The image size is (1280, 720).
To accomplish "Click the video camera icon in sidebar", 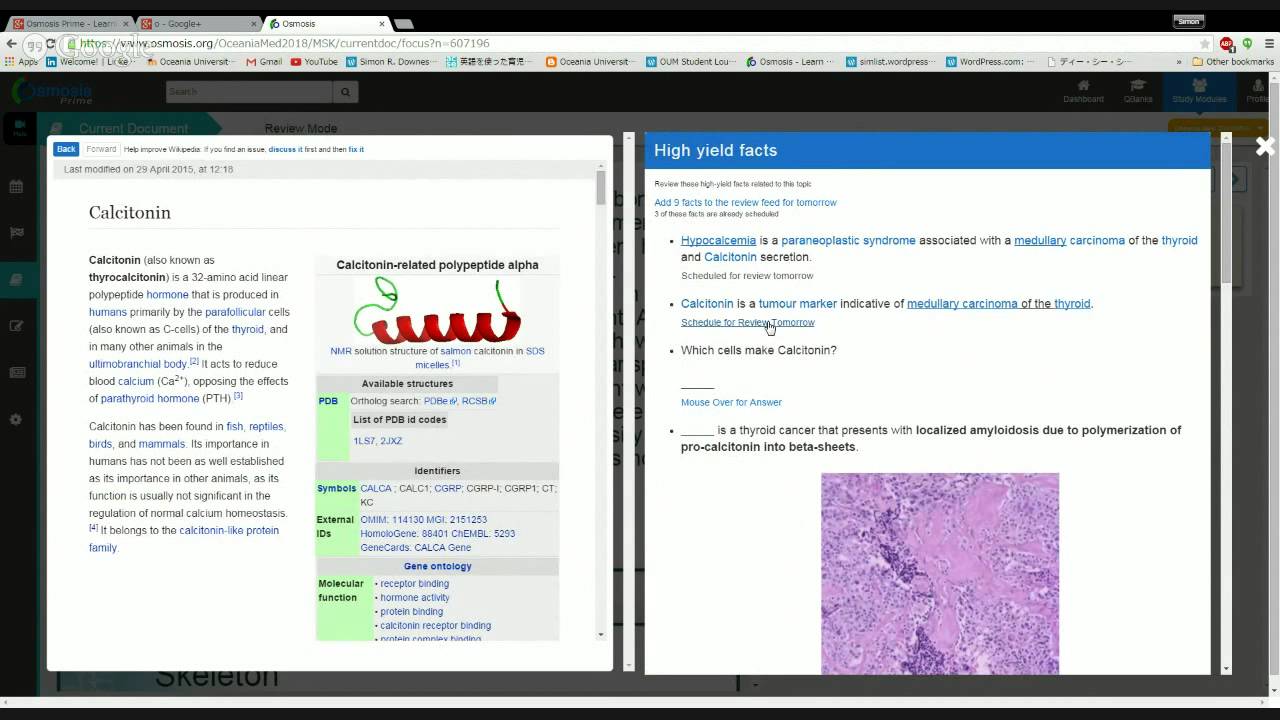I will coord(20,128).
